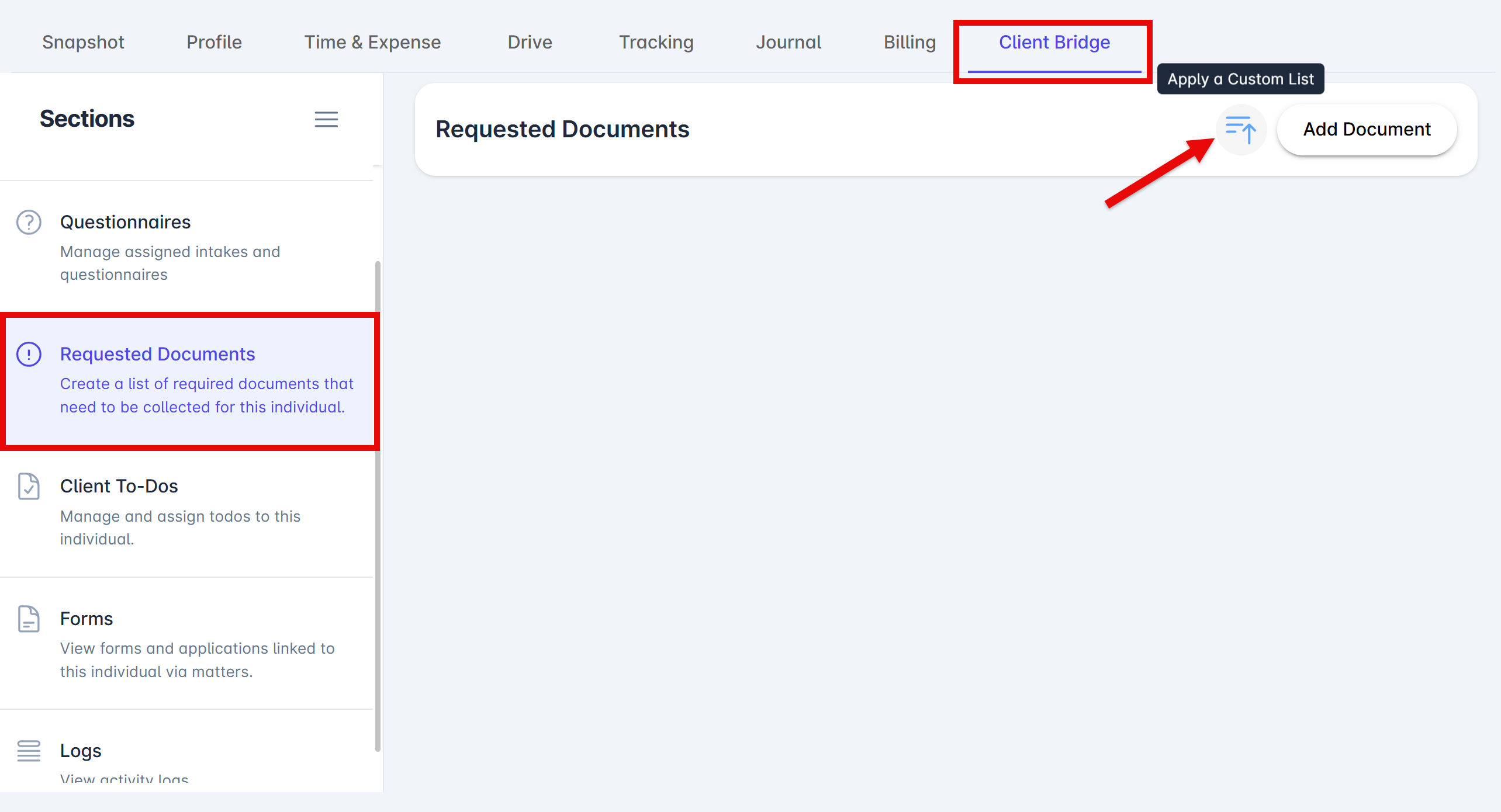Open the Questionnaires section

(125, 222)
